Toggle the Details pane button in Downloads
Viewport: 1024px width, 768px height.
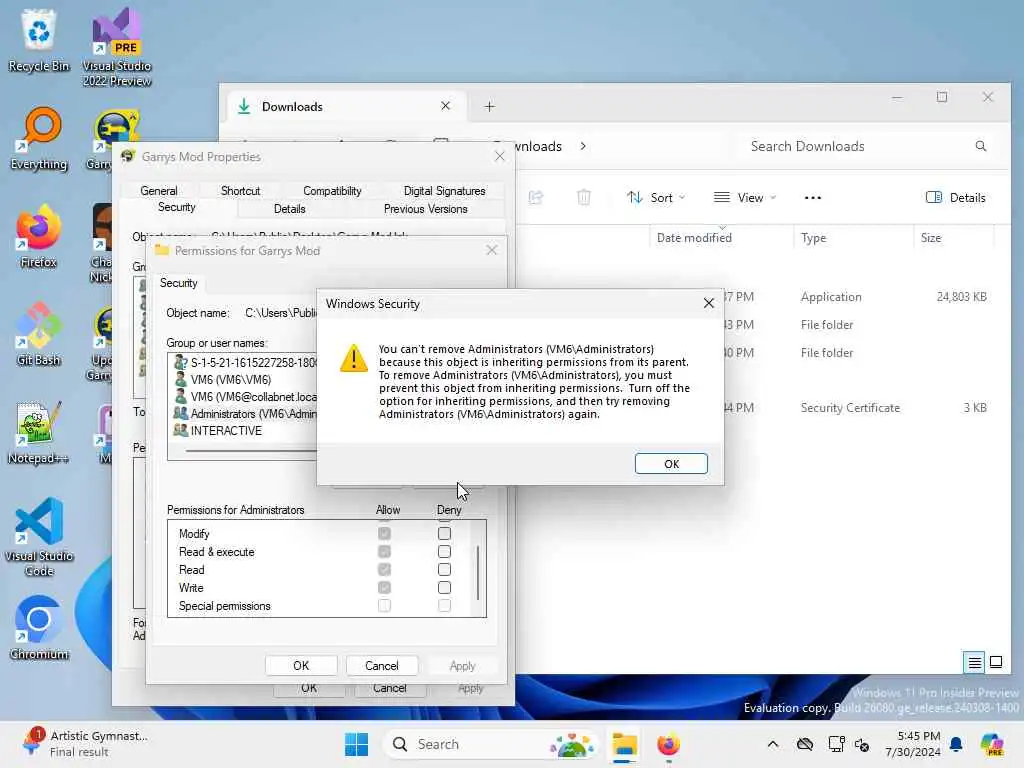coord(955,197)
